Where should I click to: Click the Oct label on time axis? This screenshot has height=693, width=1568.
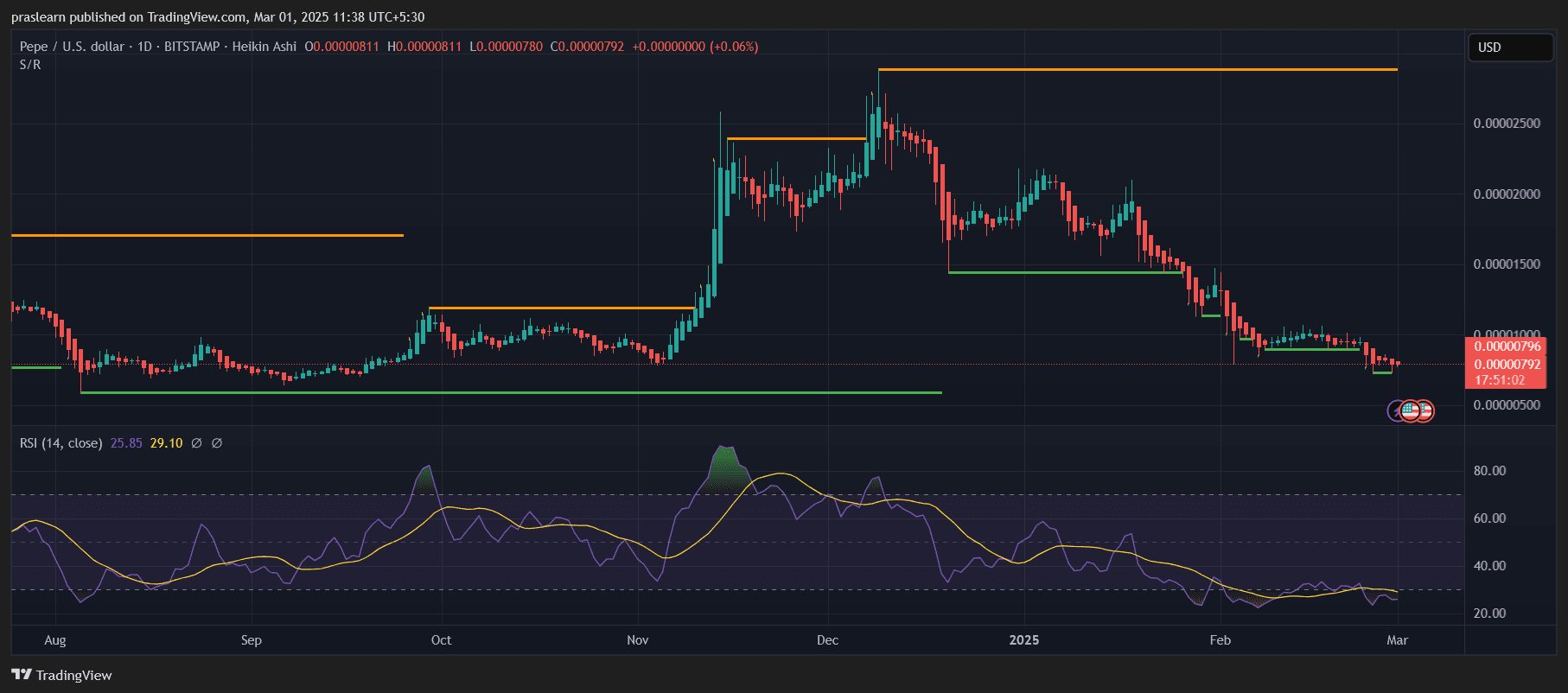click(x=441, y=640)
